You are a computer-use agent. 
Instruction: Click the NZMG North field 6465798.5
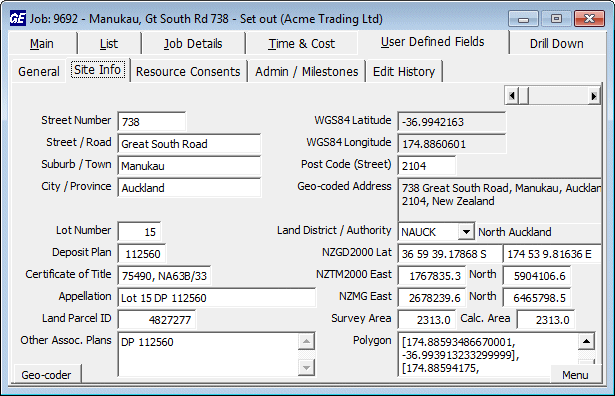pos(537,297)
